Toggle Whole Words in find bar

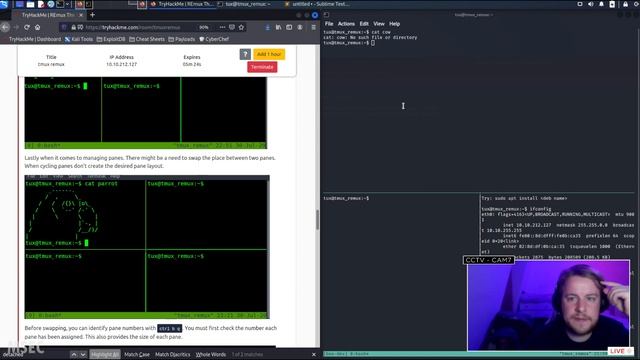pos(211,354)
